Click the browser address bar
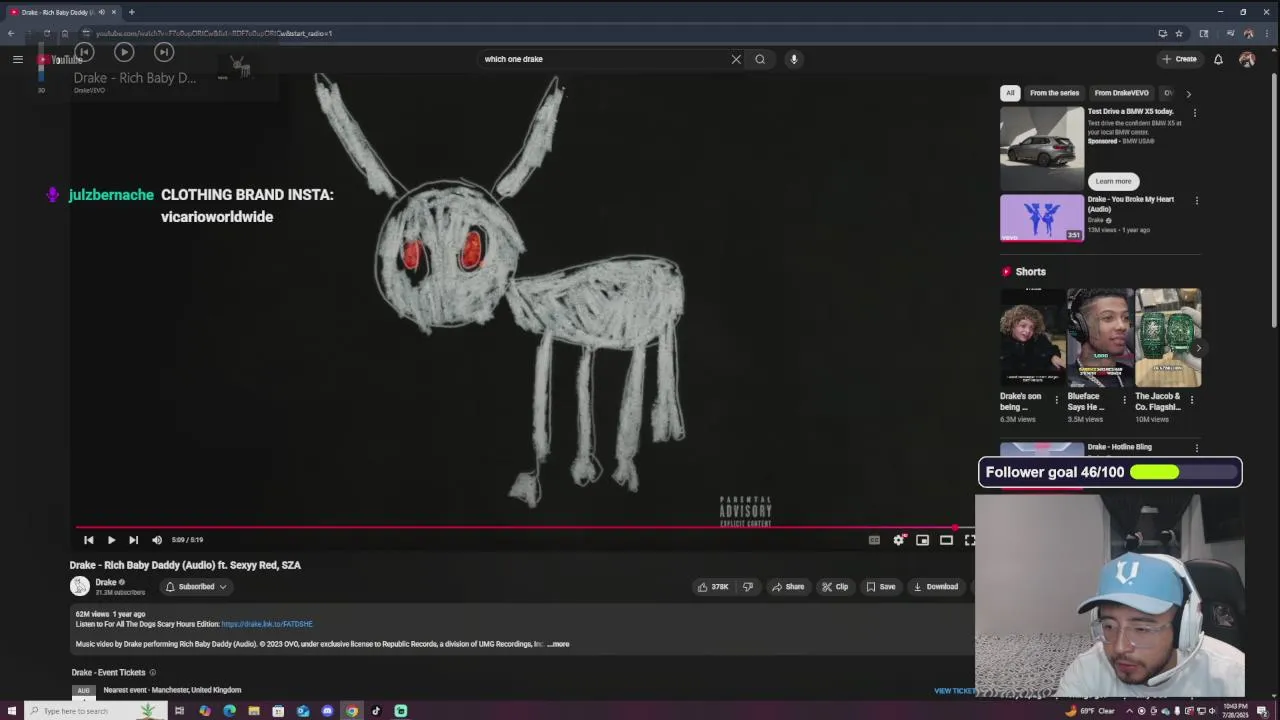 tap(620, 33)
